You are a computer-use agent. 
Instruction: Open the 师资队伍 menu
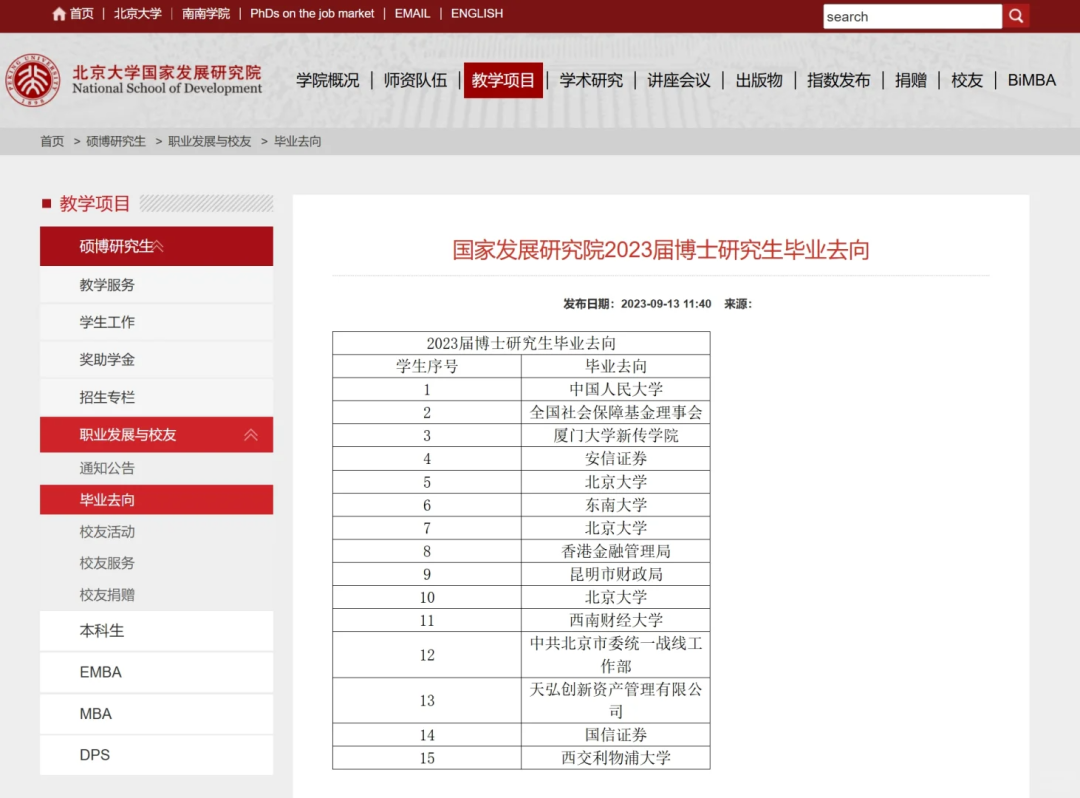[415, 81]
